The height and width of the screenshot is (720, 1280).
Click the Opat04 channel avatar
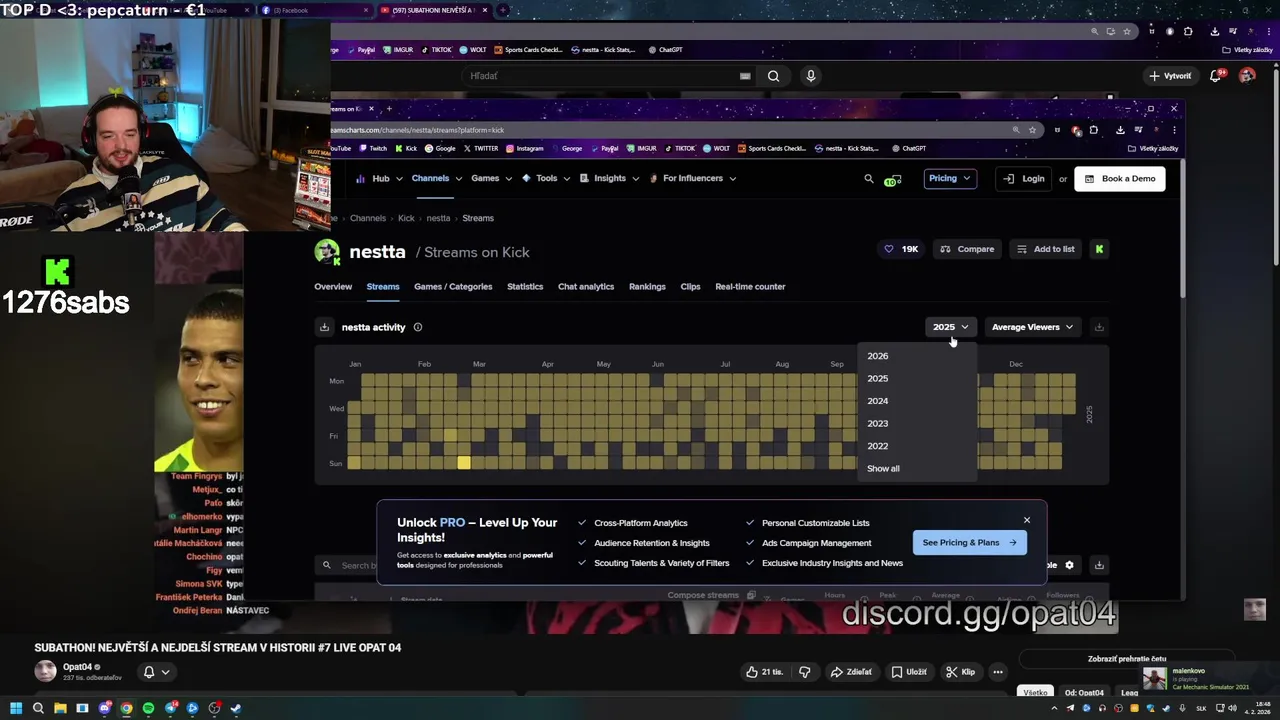coord(45,671)
